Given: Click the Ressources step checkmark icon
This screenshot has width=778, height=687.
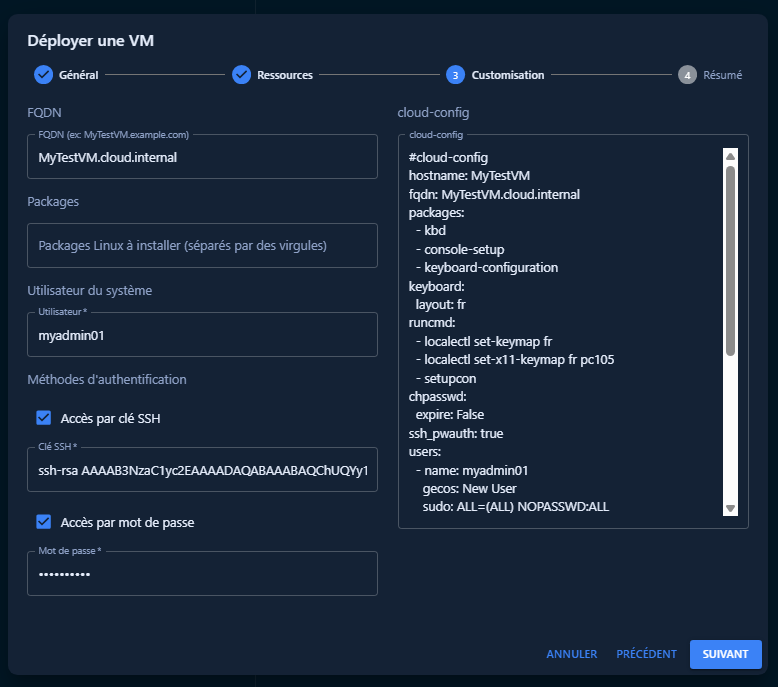Looking at the screenshot, I should pyautogui.click(x=241, y=75).
